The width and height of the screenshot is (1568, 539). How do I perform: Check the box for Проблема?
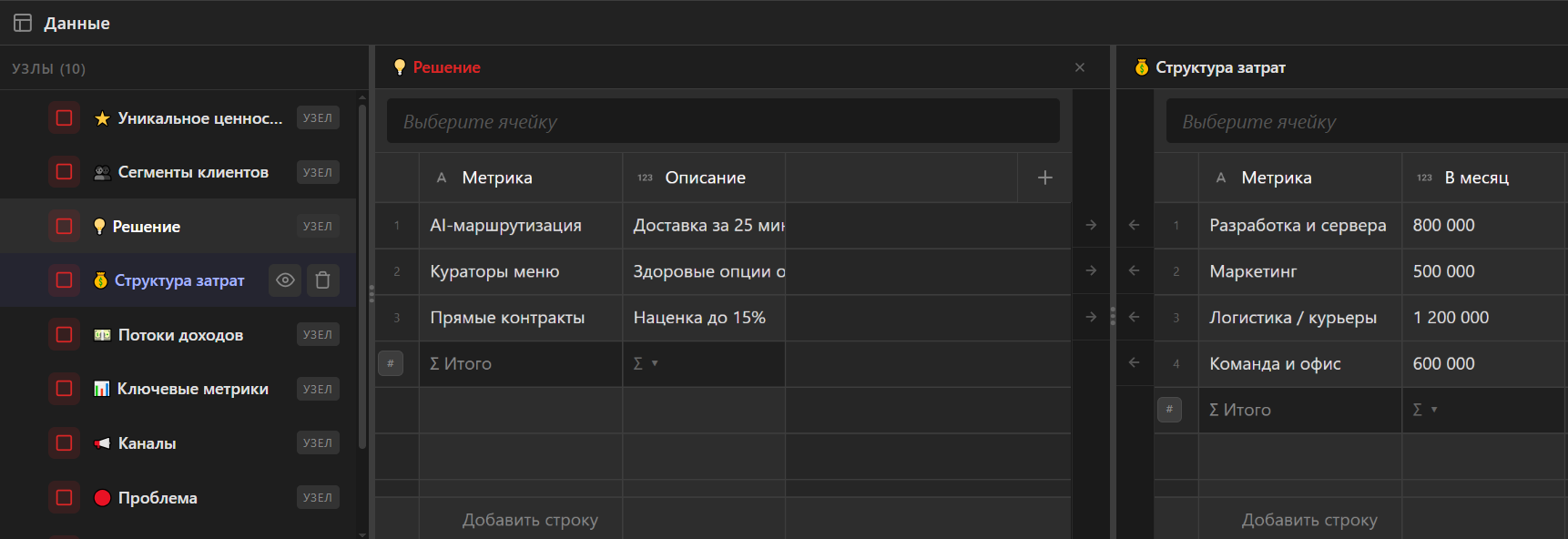point(64,497)
